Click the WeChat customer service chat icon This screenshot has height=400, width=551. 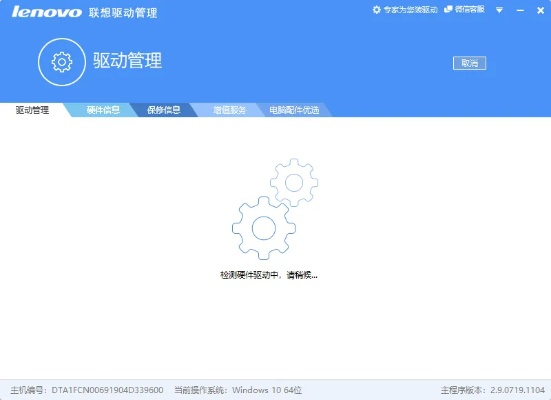pyautogui.click(x=448, y=9)
